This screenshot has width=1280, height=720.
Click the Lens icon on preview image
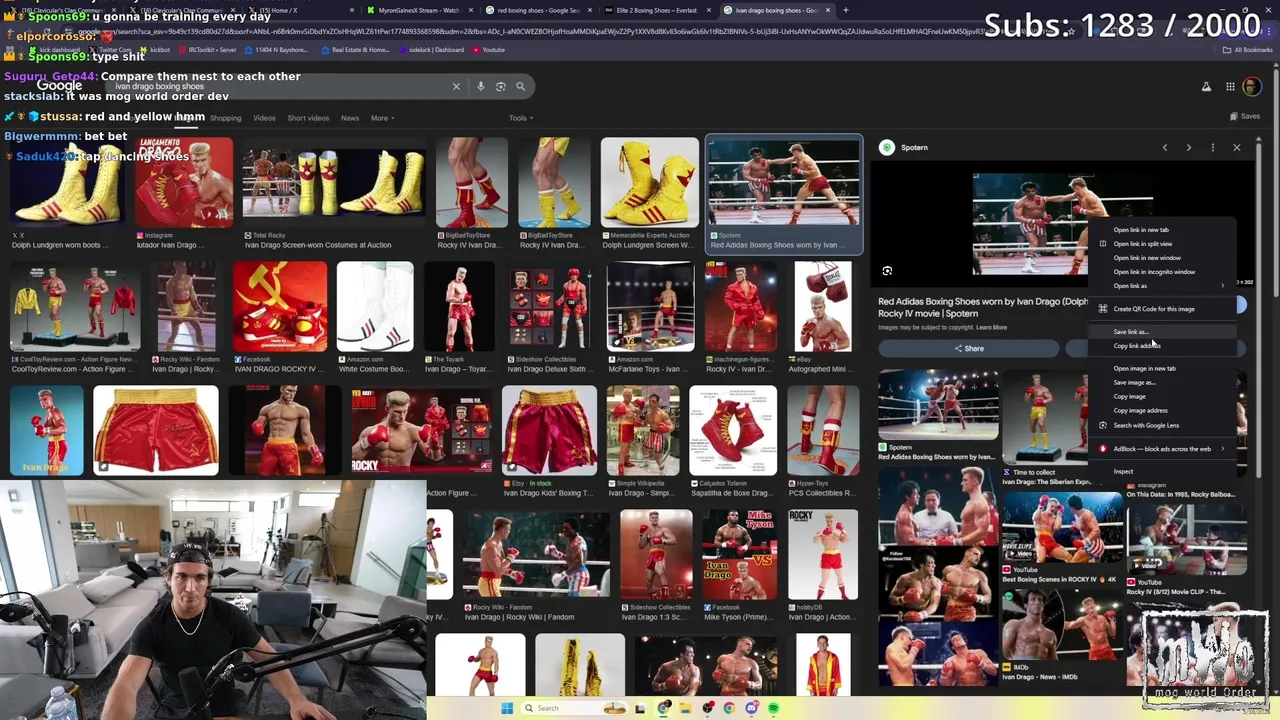coord(887,271)
